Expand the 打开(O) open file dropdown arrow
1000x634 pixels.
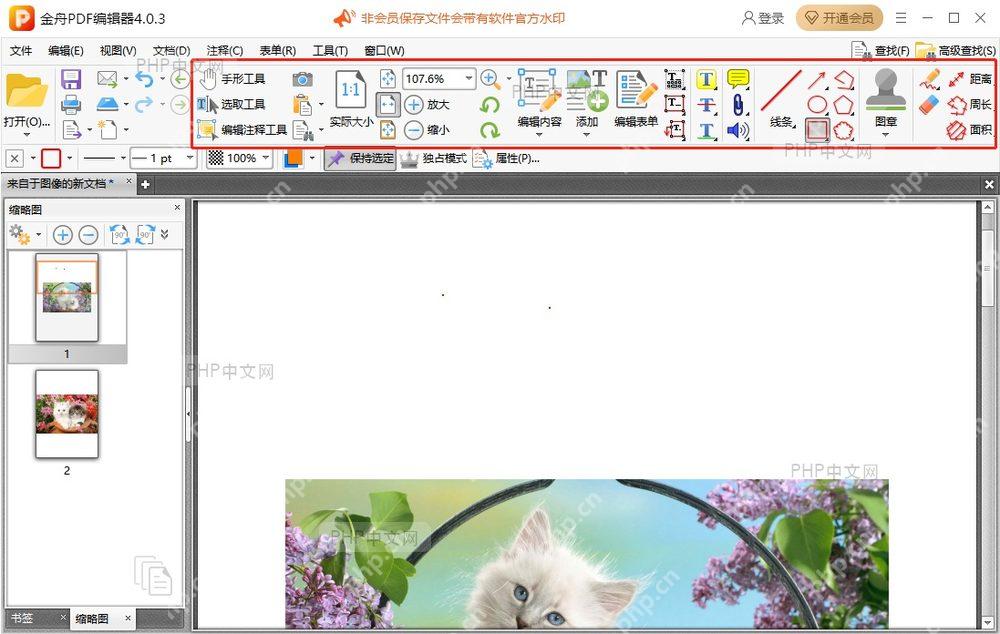point(26,135)
